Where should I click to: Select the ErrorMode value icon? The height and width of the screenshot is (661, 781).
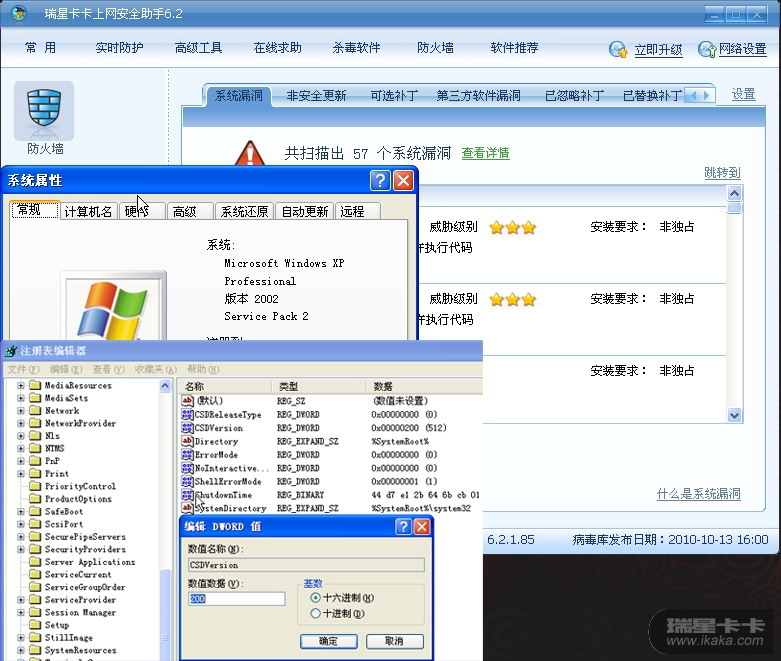point(187,455)
